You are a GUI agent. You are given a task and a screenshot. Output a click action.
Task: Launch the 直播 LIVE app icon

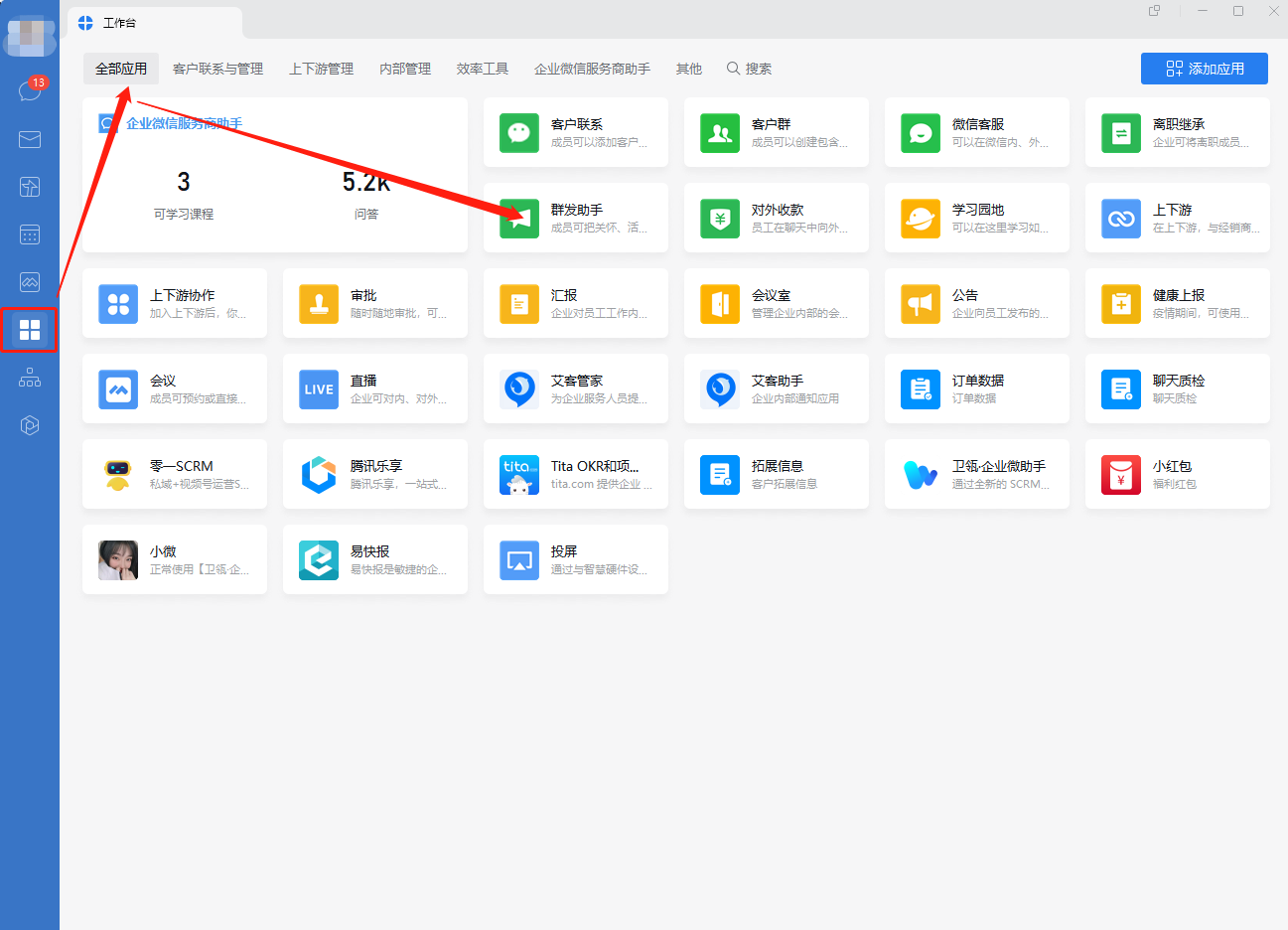pyautogui.click(x=319, y=389)
